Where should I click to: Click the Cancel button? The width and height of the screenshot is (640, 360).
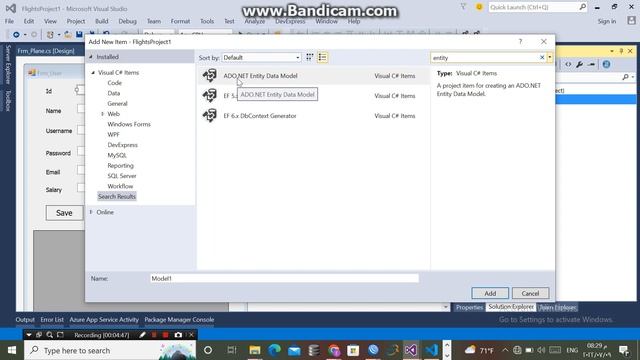pyautogui.click(x=530, y=293)
